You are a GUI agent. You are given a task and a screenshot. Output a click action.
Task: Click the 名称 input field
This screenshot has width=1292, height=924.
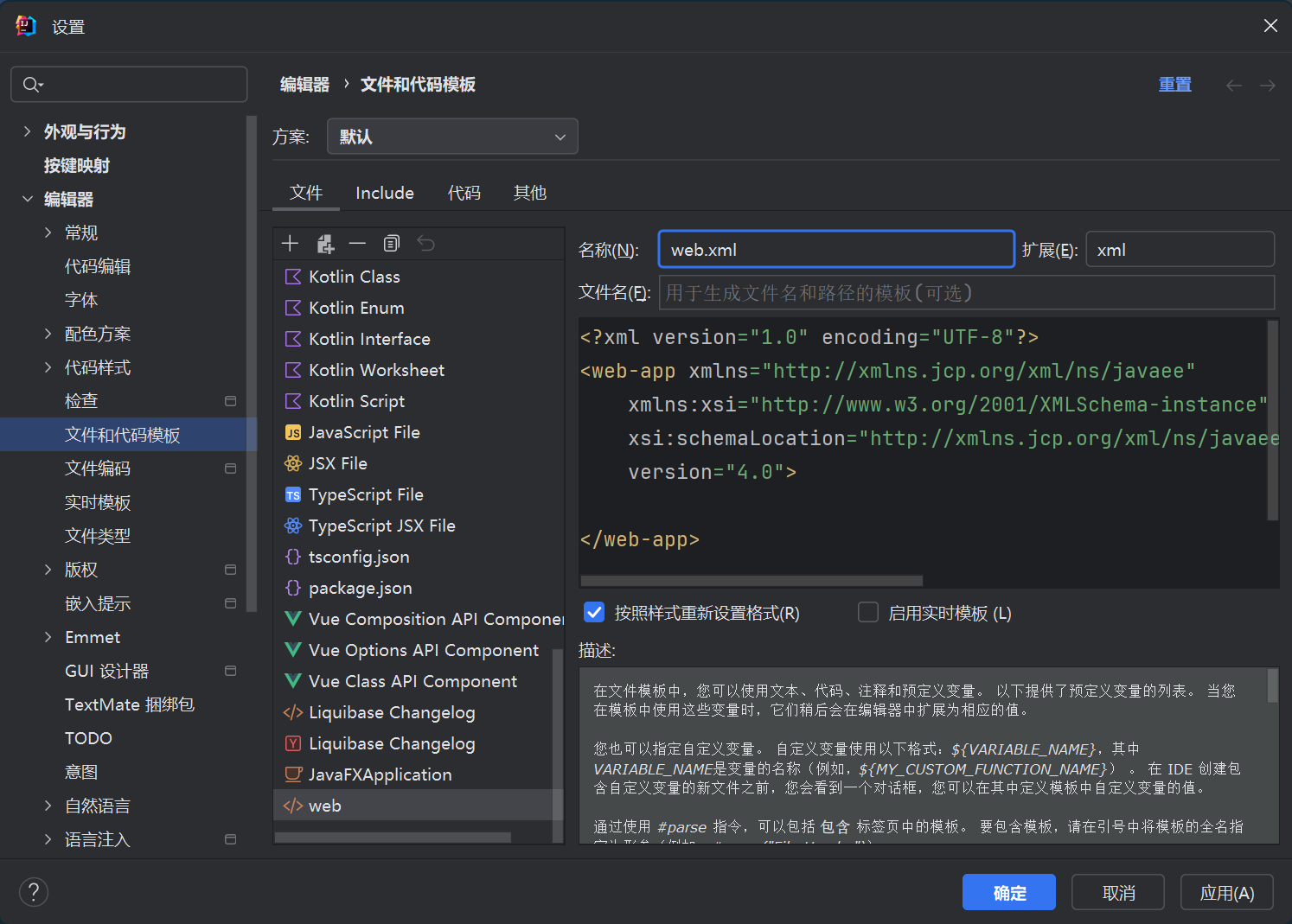(836, 250)
